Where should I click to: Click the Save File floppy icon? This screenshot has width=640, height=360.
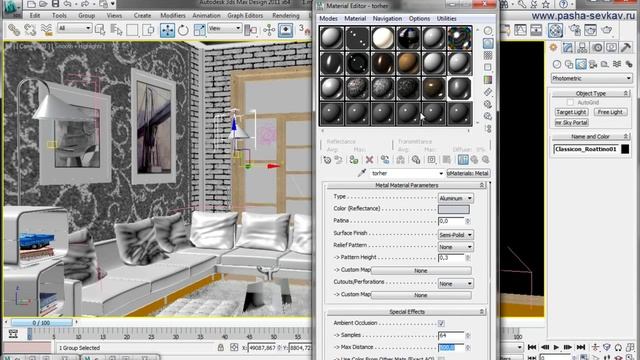pyautogui.click(x=56, y=4)
